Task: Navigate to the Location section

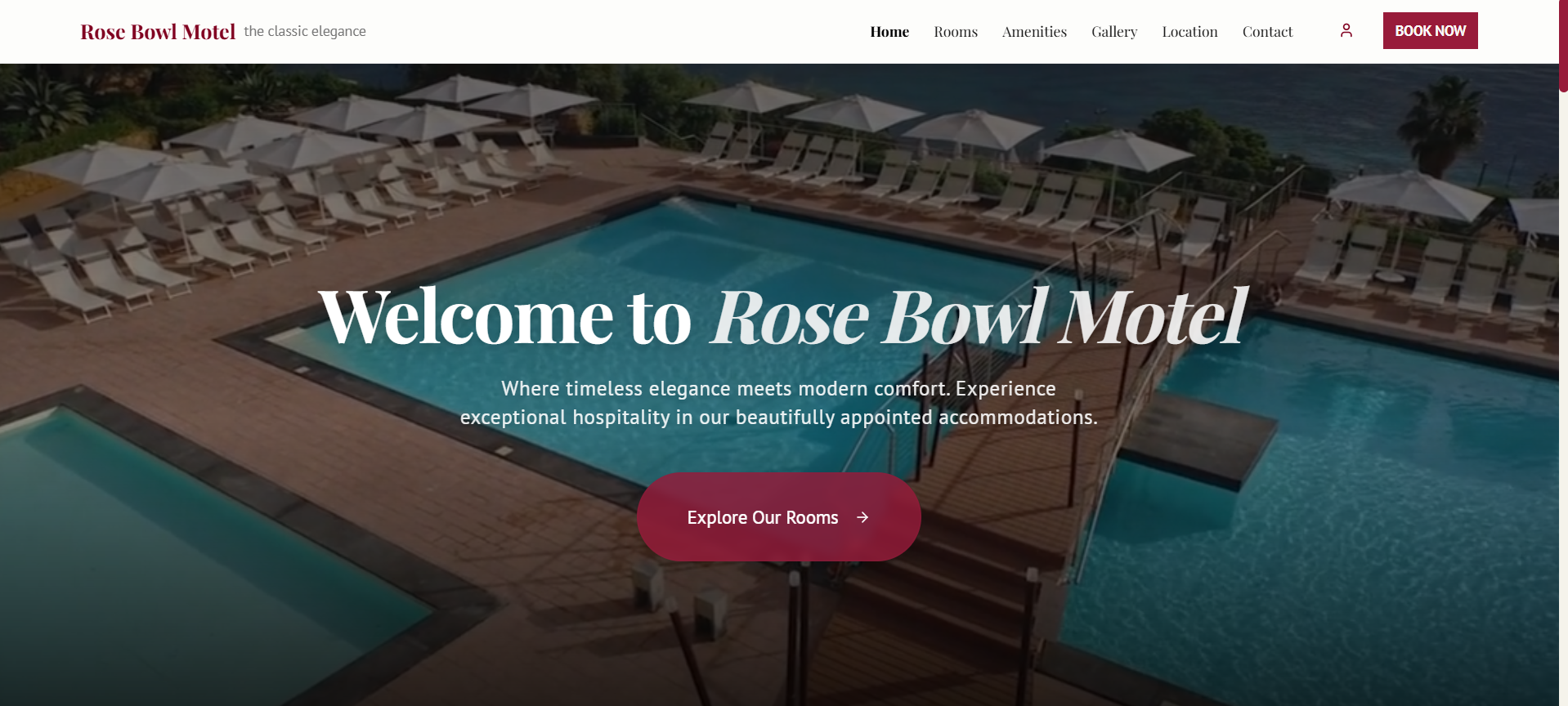Action: coord(1189,32)
